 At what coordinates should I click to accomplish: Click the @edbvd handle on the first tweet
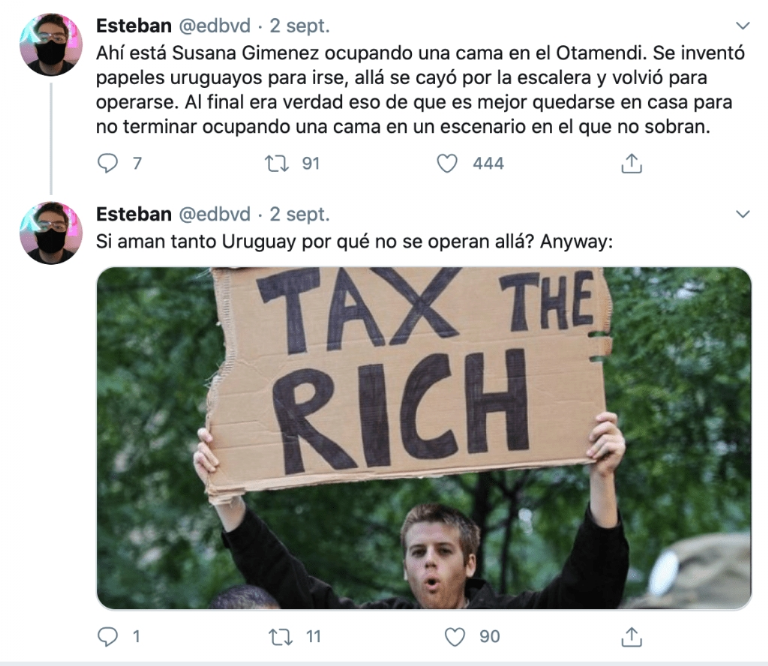[215, 25]
